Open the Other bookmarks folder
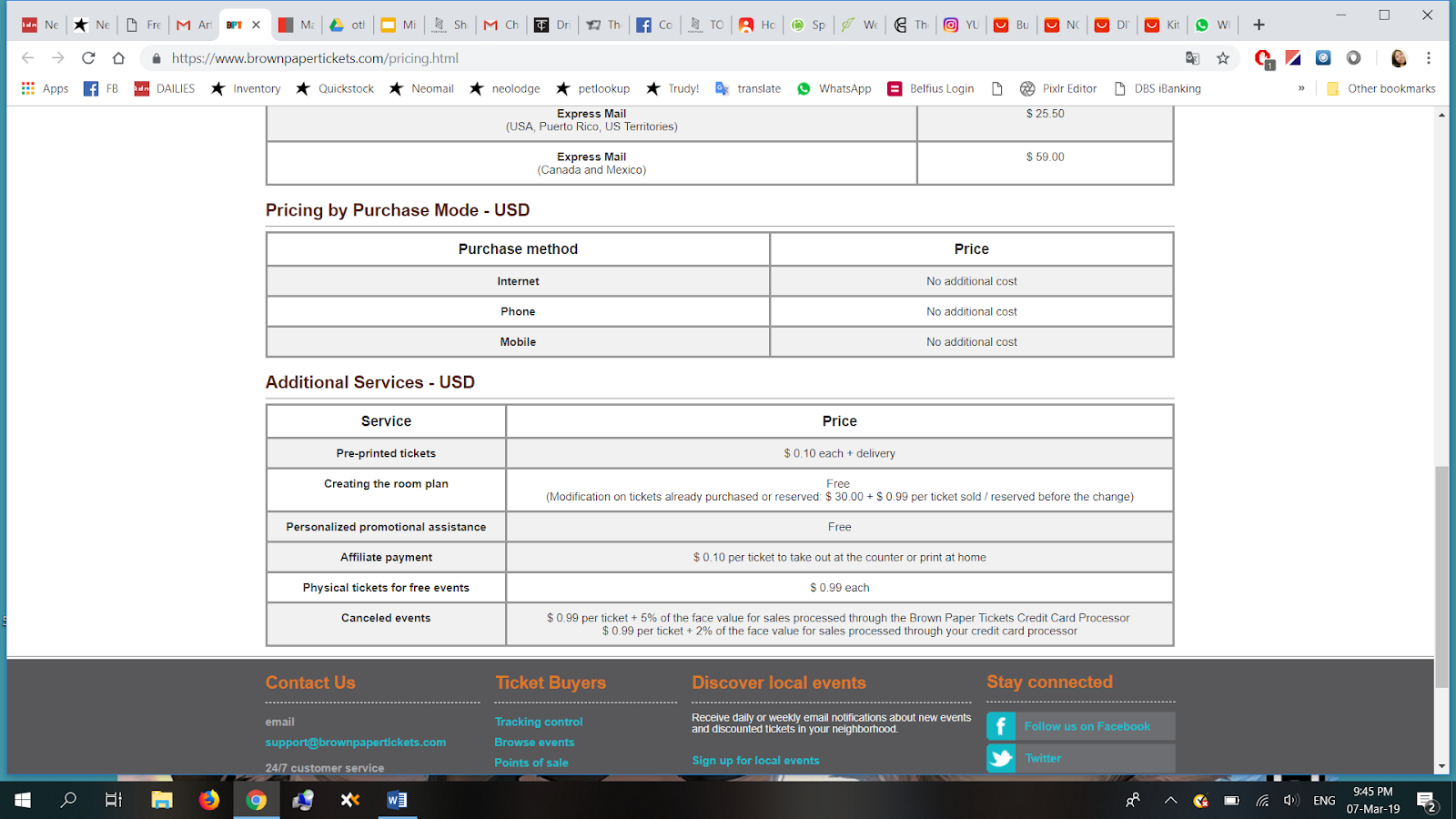The height and width of the screenshot is (819, 1456). [x=1381, y=88]
